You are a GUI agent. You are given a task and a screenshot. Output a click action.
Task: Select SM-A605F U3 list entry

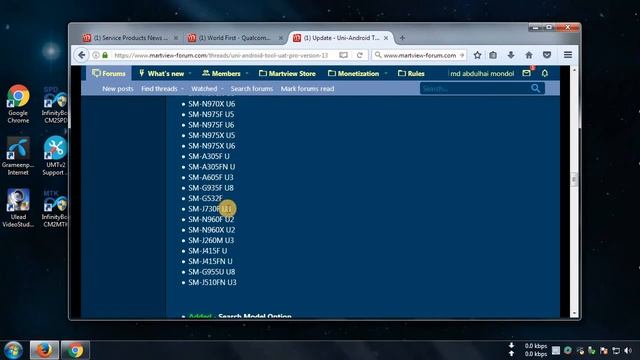pos(211,177)
